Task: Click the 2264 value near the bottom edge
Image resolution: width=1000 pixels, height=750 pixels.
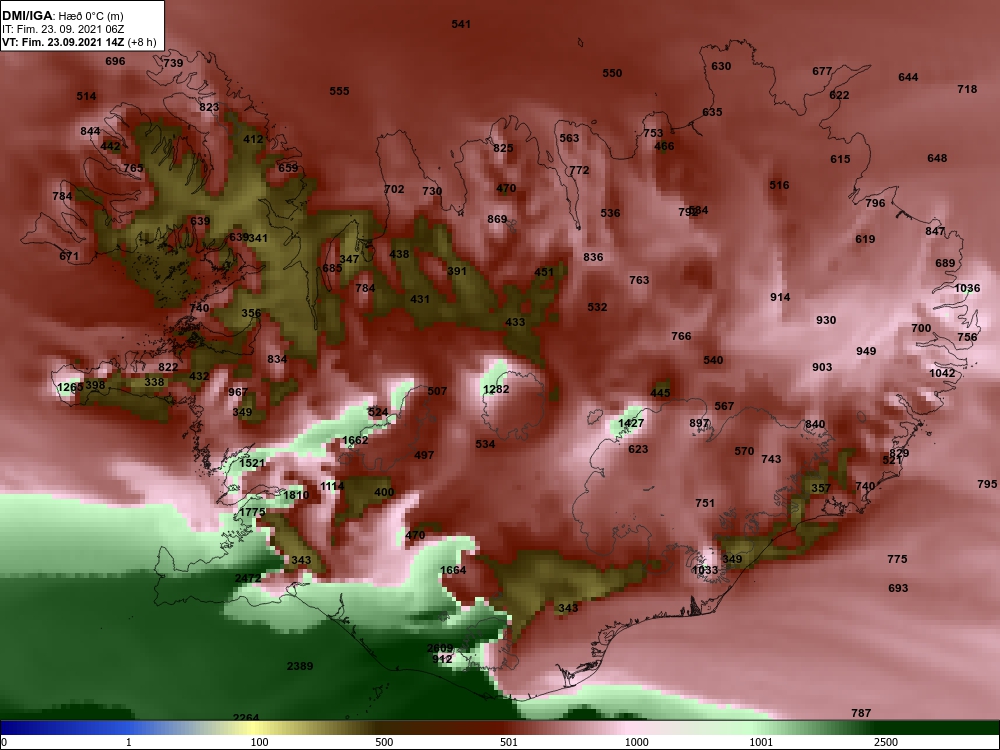Action: (246, 717)
